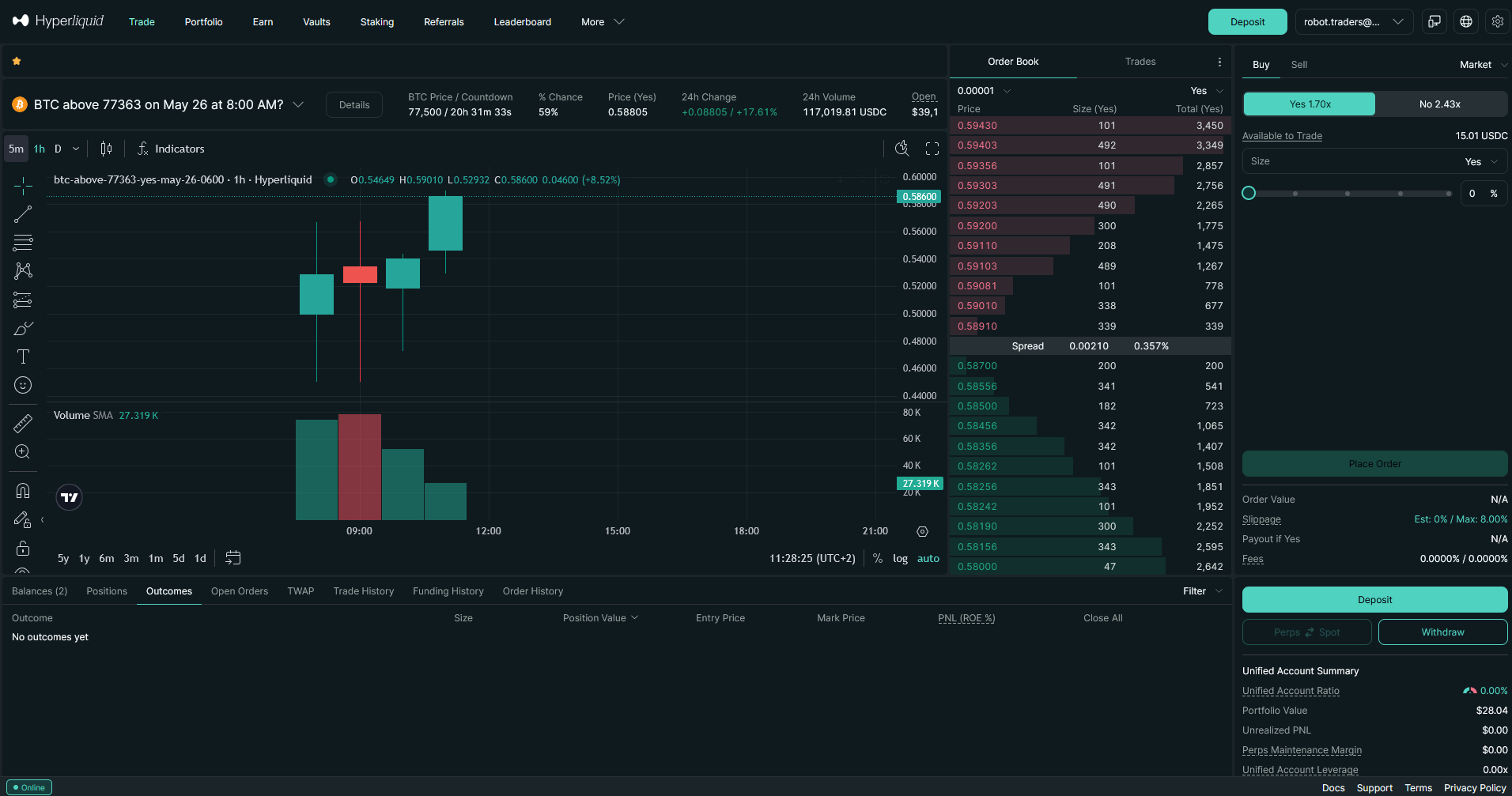Change order book 0.00001 price grouping
This screenshot has width=1512, height=796.
pos(984,91)
